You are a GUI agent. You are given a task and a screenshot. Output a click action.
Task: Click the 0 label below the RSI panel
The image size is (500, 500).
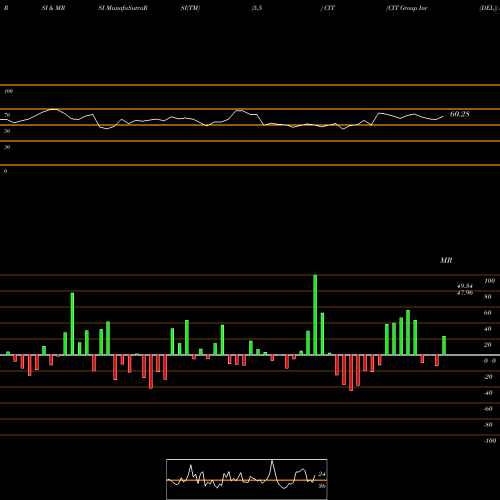coord(5,171)
